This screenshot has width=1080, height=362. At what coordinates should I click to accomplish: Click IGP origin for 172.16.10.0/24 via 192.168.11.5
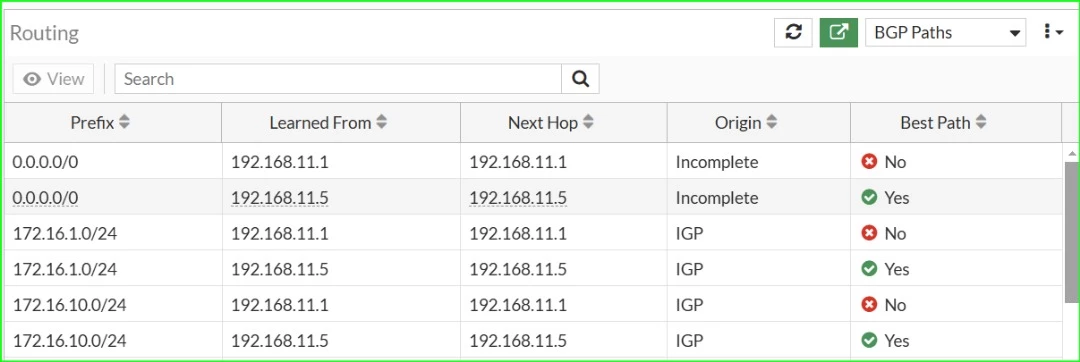[x=689, y=341]
